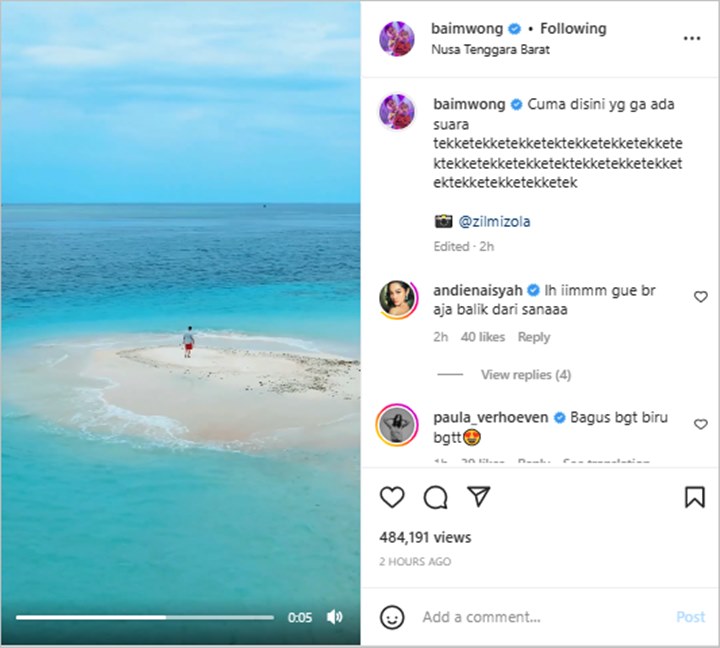Screen dimensions: 720x648
Task: Click the Post comment button
Action: click(x=690, y=617)
